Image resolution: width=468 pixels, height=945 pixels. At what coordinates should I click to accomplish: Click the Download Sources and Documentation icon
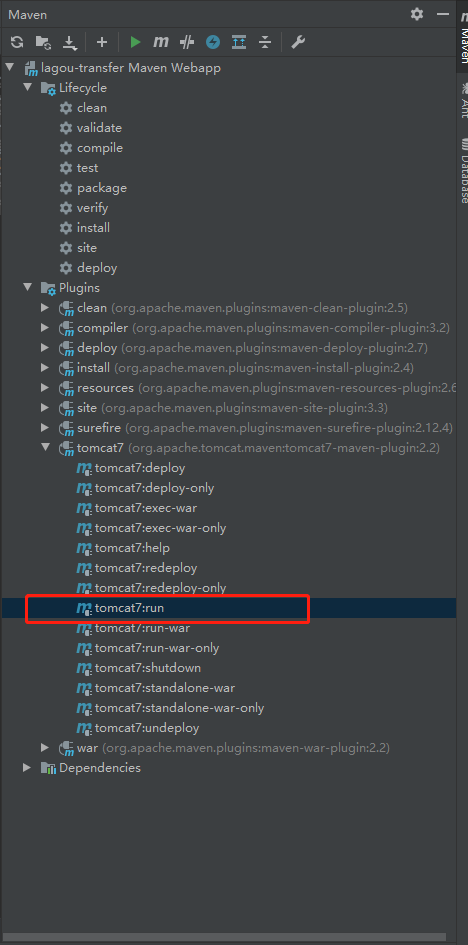(x=70, y=42)
